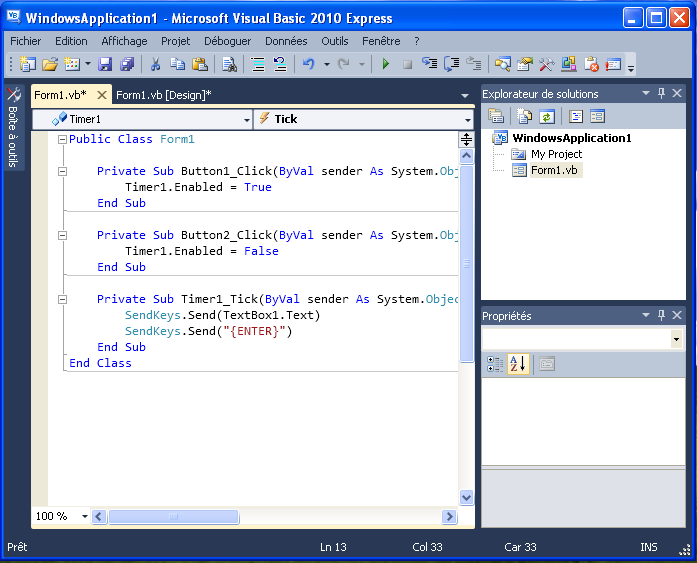This screenshot has height=563, width=697.
Task: Open the Edition menu
Action: click(x=71, y=41)
